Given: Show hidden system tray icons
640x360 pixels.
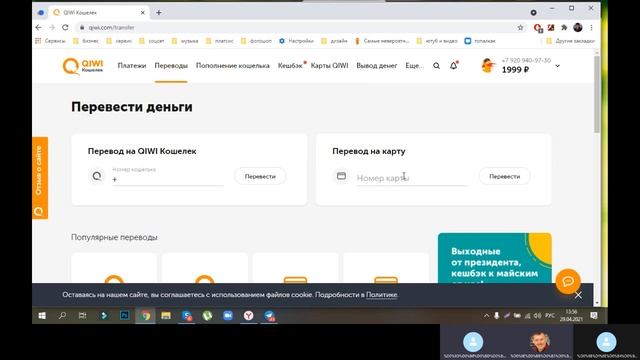Looking at the screenshot, I should [x=486, y=316].
